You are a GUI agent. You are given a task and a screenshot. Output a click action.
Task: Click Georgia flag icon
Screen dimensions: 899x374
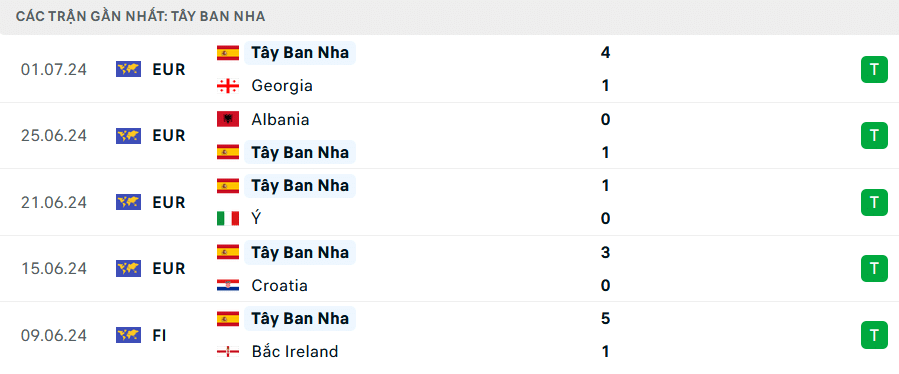(x=228, y=86)
